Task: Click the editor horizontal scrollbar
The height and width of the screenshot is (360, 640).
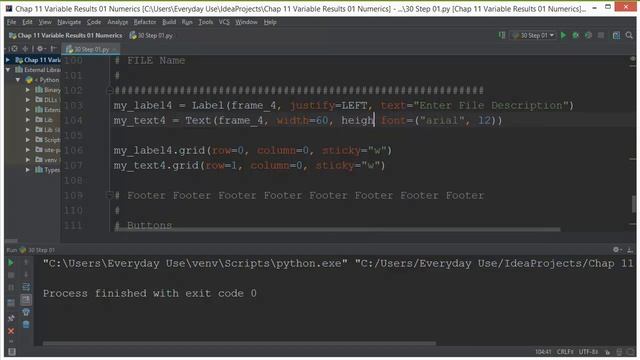Action: [x=337, y=230]
